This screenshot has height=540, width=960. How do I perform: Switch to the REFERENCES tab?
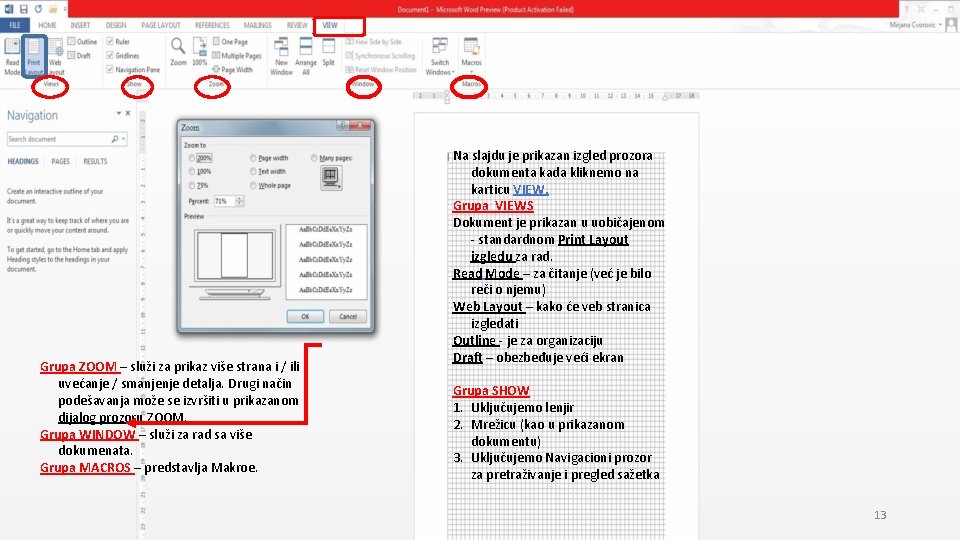tap(212, 25)
